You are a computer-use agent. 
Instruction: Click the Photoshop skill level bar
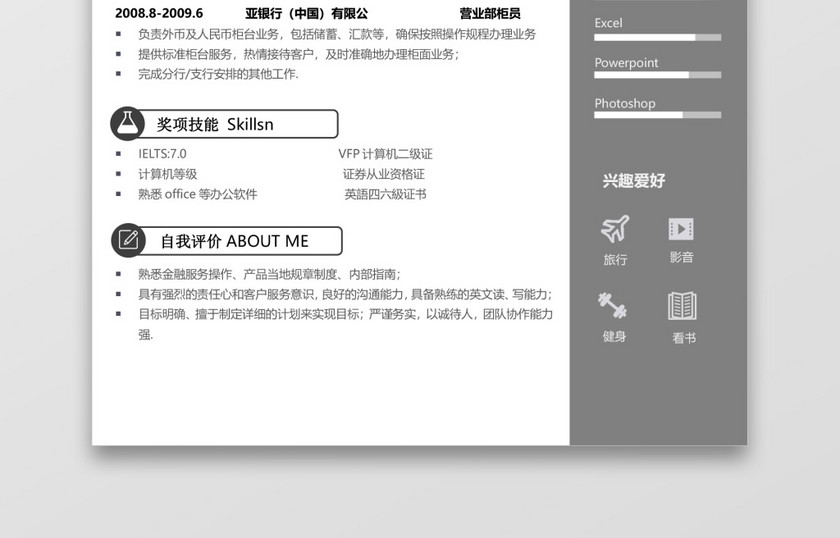click(657, 115)
